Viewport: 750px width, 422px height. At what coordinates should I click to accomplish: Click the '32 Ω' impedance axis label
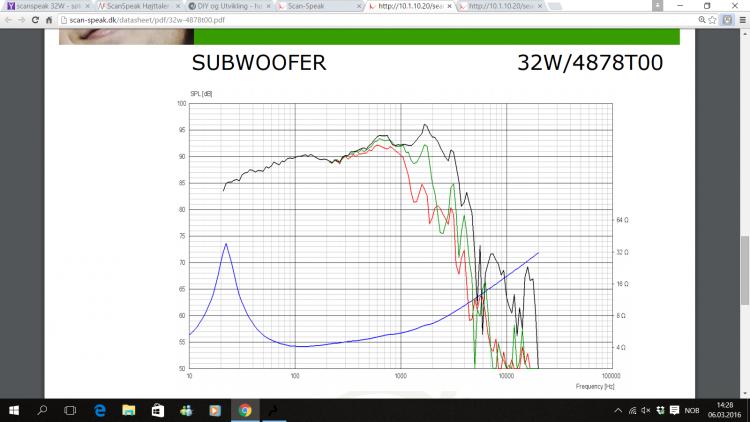click(622, 252)
